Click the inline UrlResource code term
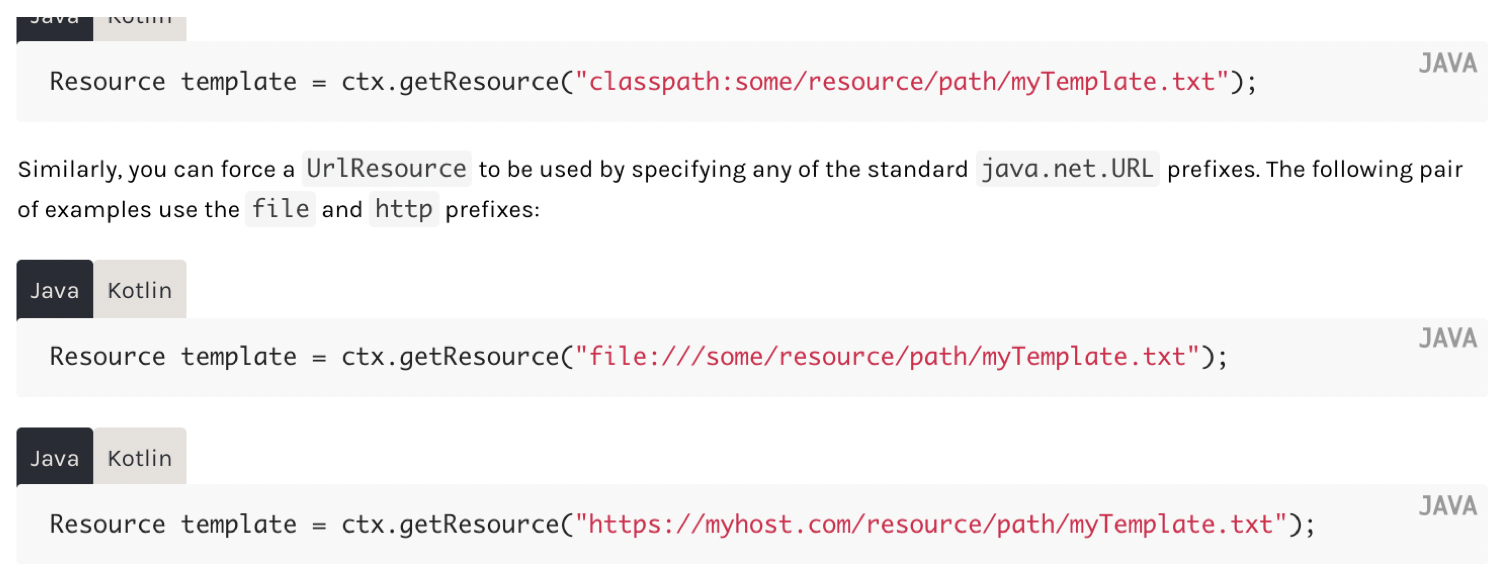Screen dimensions: 1502x564 [387, 169]
